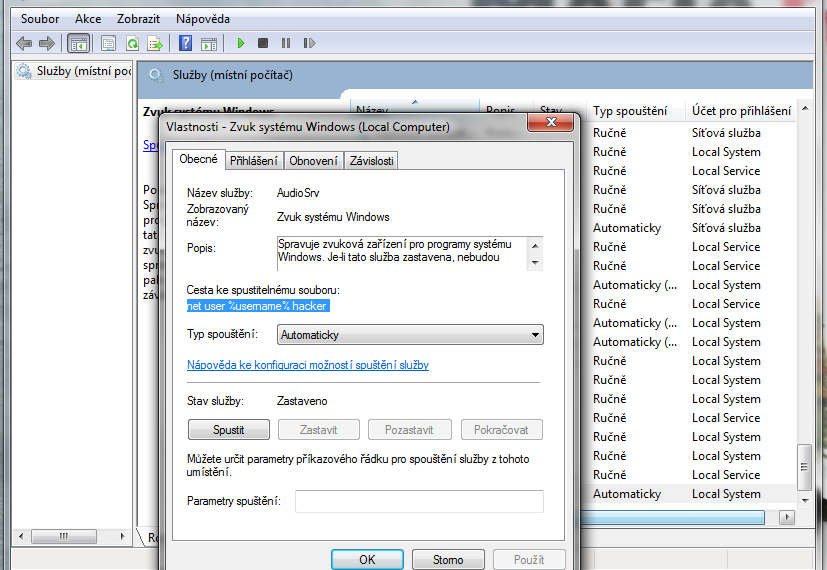Open the Nápověda ke konfiguraci link
The height and width of the screenshot is (570, 827).
(x=308, y=365)
